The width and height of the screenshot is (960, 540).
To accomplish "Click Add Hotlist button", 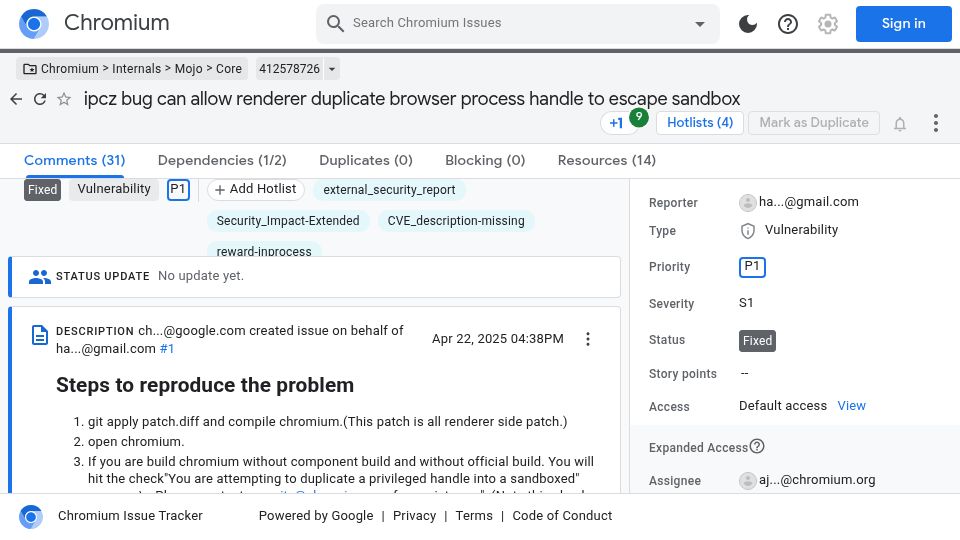I will 256,189.
